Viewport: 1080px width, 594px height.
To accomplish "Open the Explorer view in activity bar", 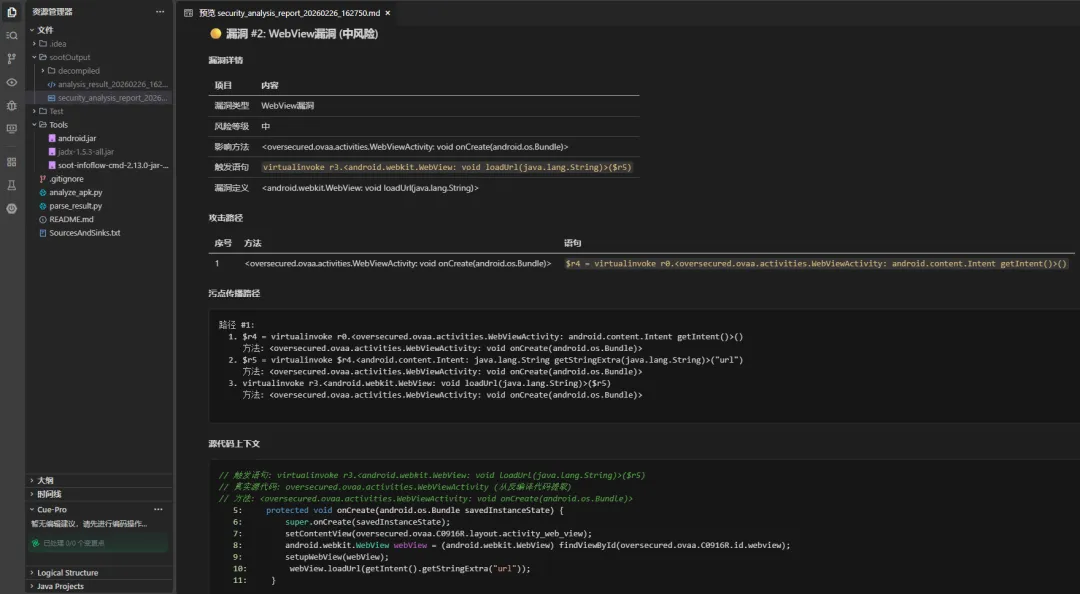I will click(x=12, y=12).
